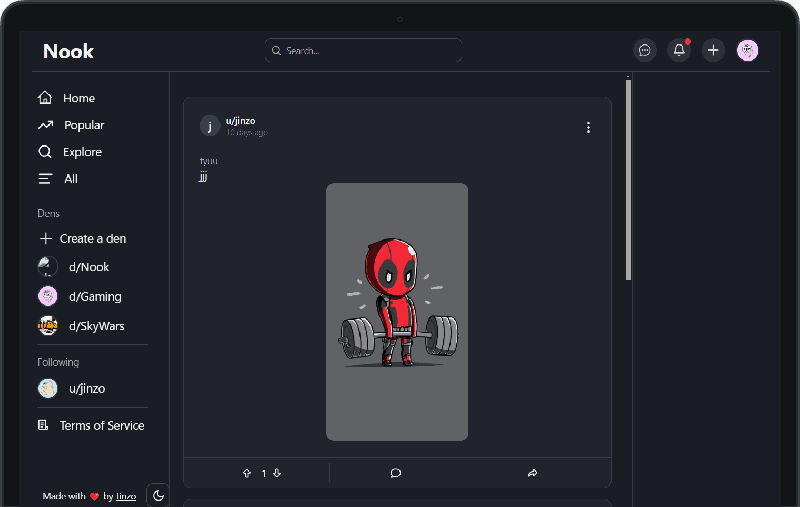This screenshot has width=800, height=507.
Task: Click the Popular trending arrow icon
Action: coord(45,125)
